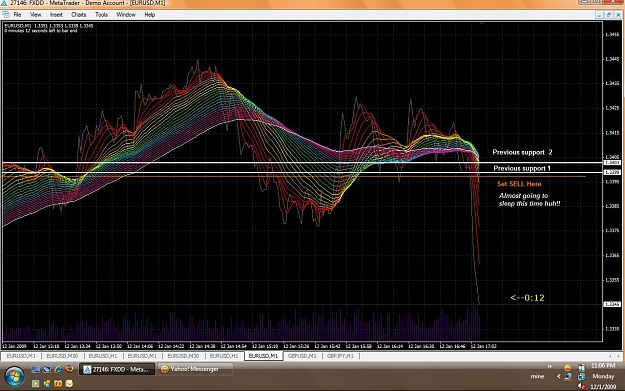625x391 pixels.
Task: Select the 'Previous support 2' label
Action: click(522, 152)
